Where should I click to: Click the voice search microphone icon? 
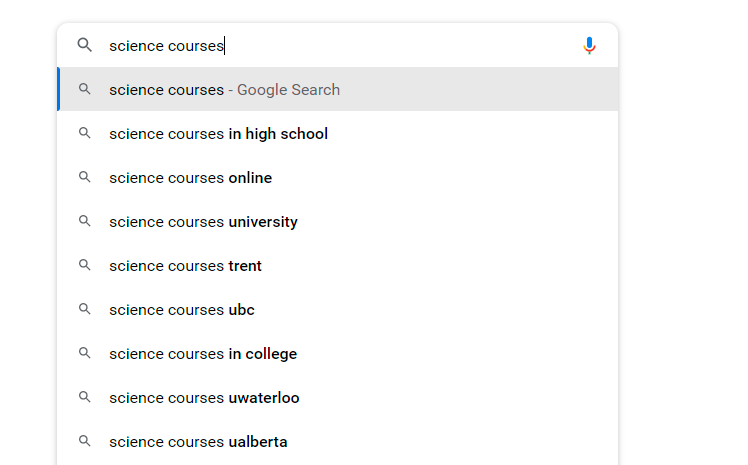589,46
